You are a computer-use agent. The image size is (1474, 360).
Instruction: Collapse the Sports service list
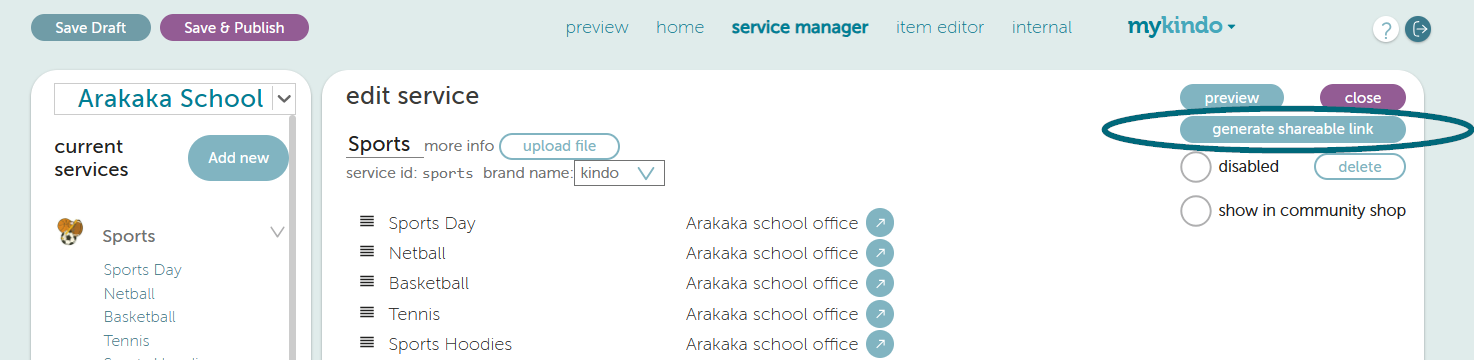click(x=278, y=233)
